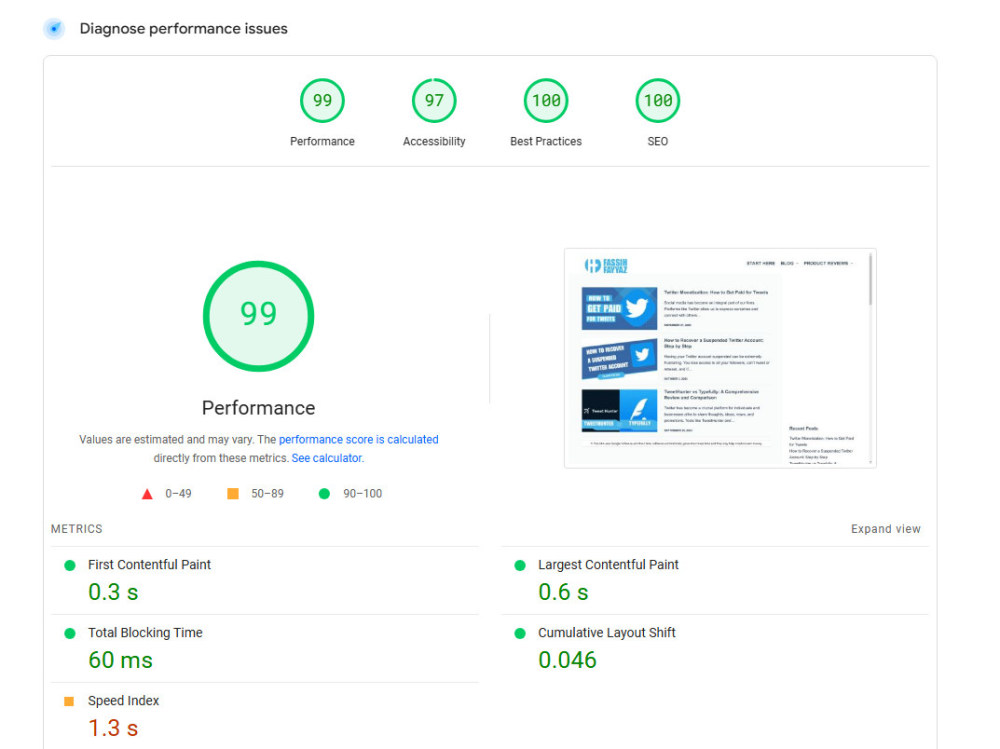1000x749 pixels.
Task: Click green status dot for Total Blocking Time
Action: click(x=70, y=634)
